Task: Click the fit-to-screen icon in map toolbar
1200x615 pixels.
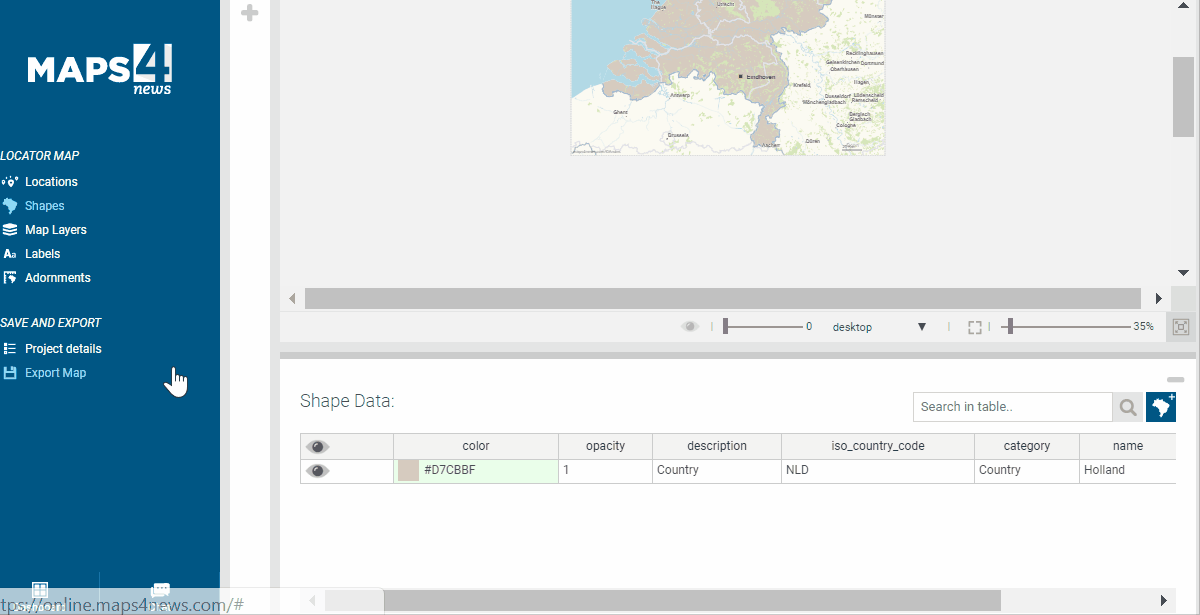Action: click(x=1181, y=327)
